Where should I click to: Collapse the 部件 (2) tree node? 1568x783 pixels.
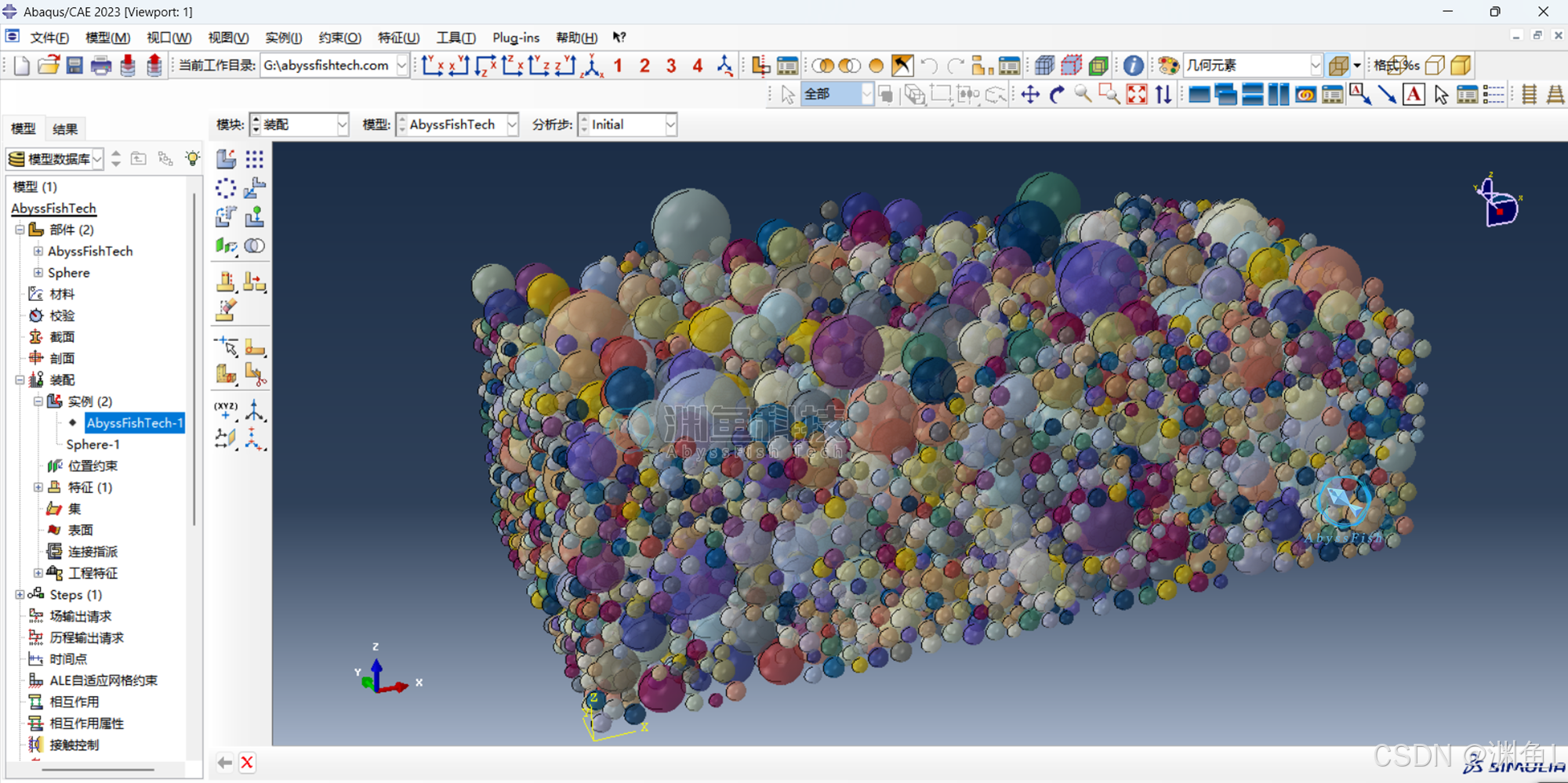20,230
